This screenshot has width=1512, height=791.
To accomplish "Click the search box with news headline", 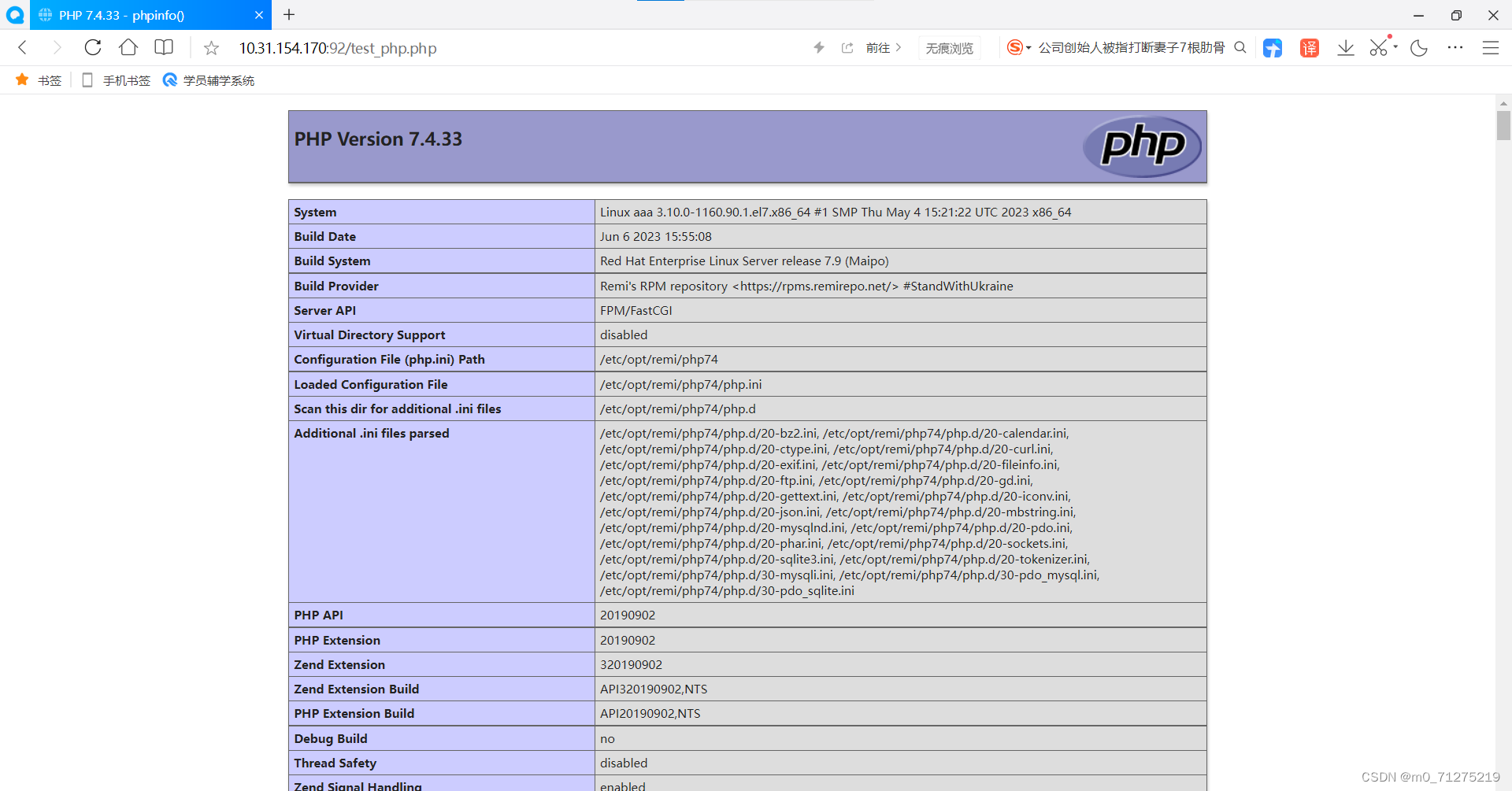I will [x=1132, y=48].
